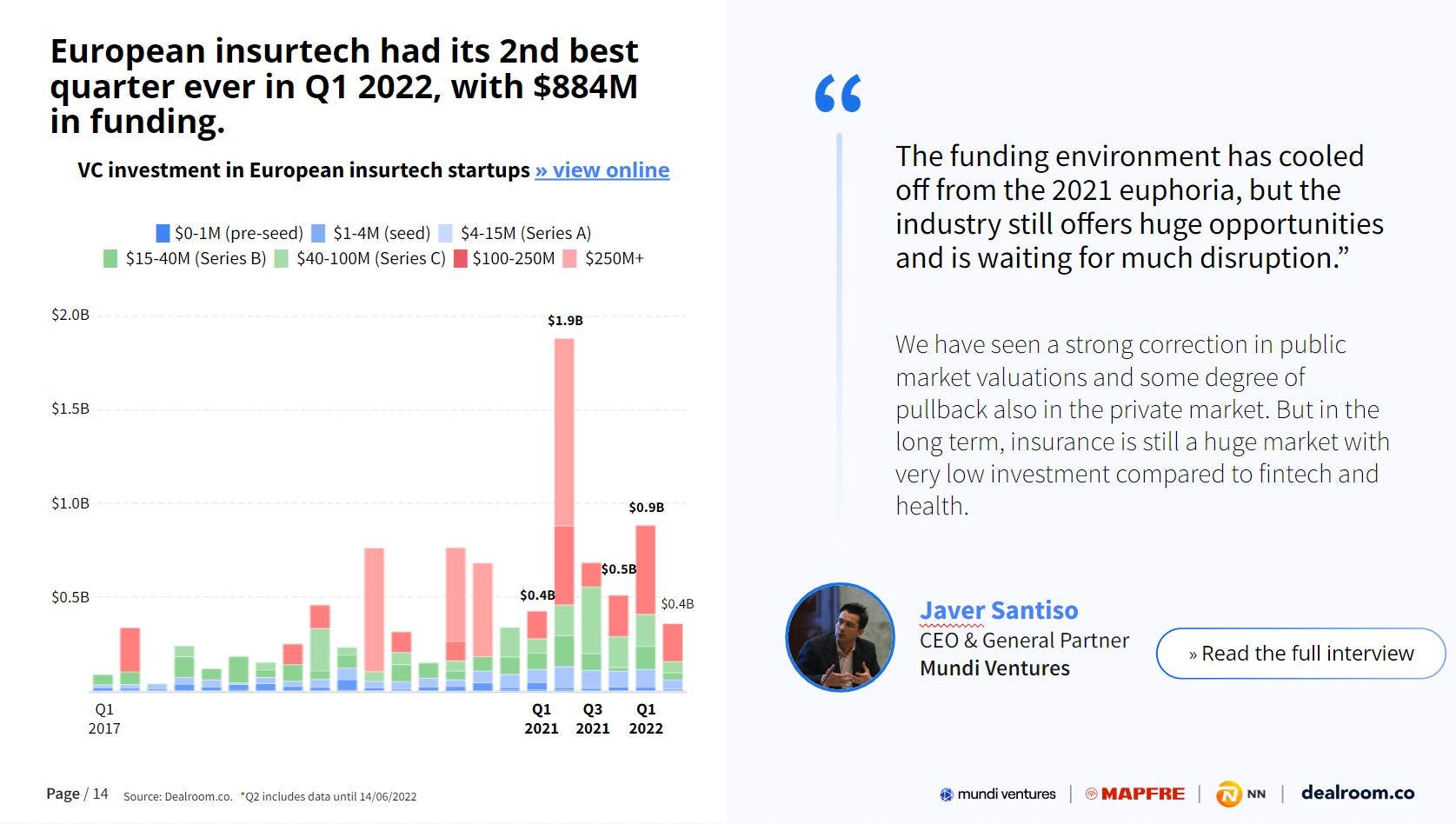Select the $4-15M (Series A) legend swatch
Image resolution: width=1456 pixels, height=824 pixels.
446,233
